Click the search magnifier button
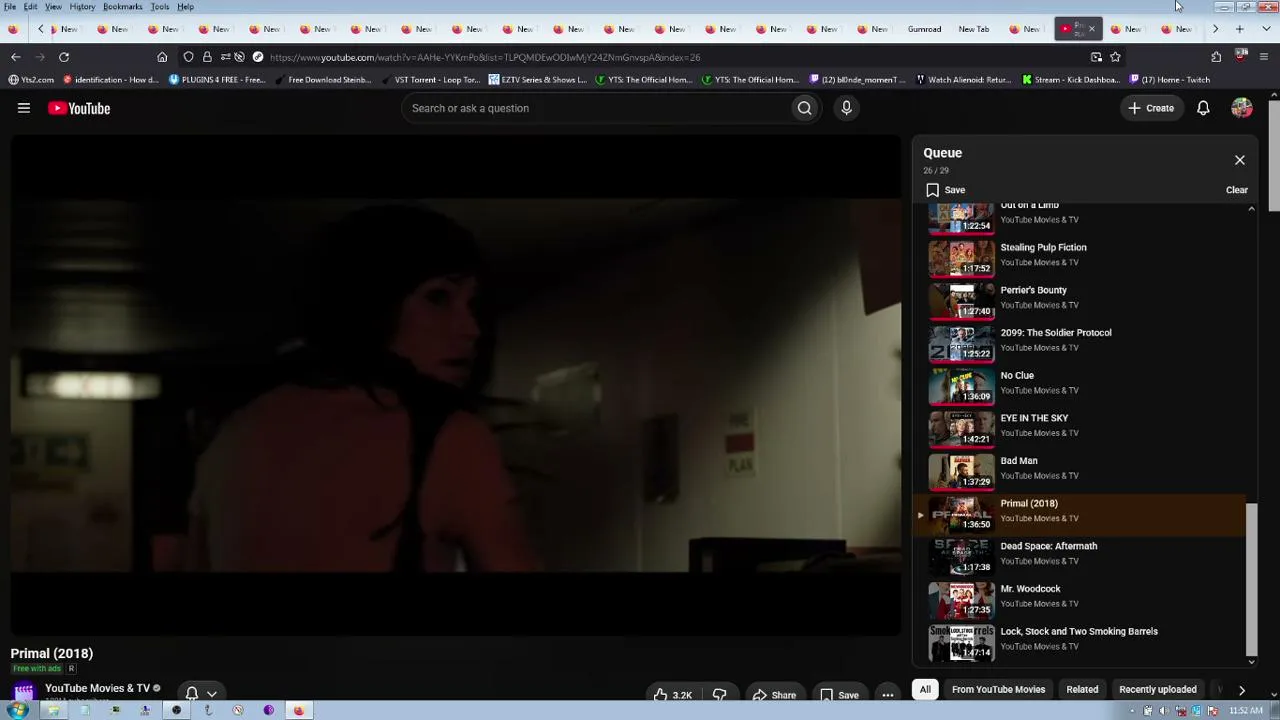The height and width of the screenshot is (720, 1280). pyautogui.click(x=804, y=108)
